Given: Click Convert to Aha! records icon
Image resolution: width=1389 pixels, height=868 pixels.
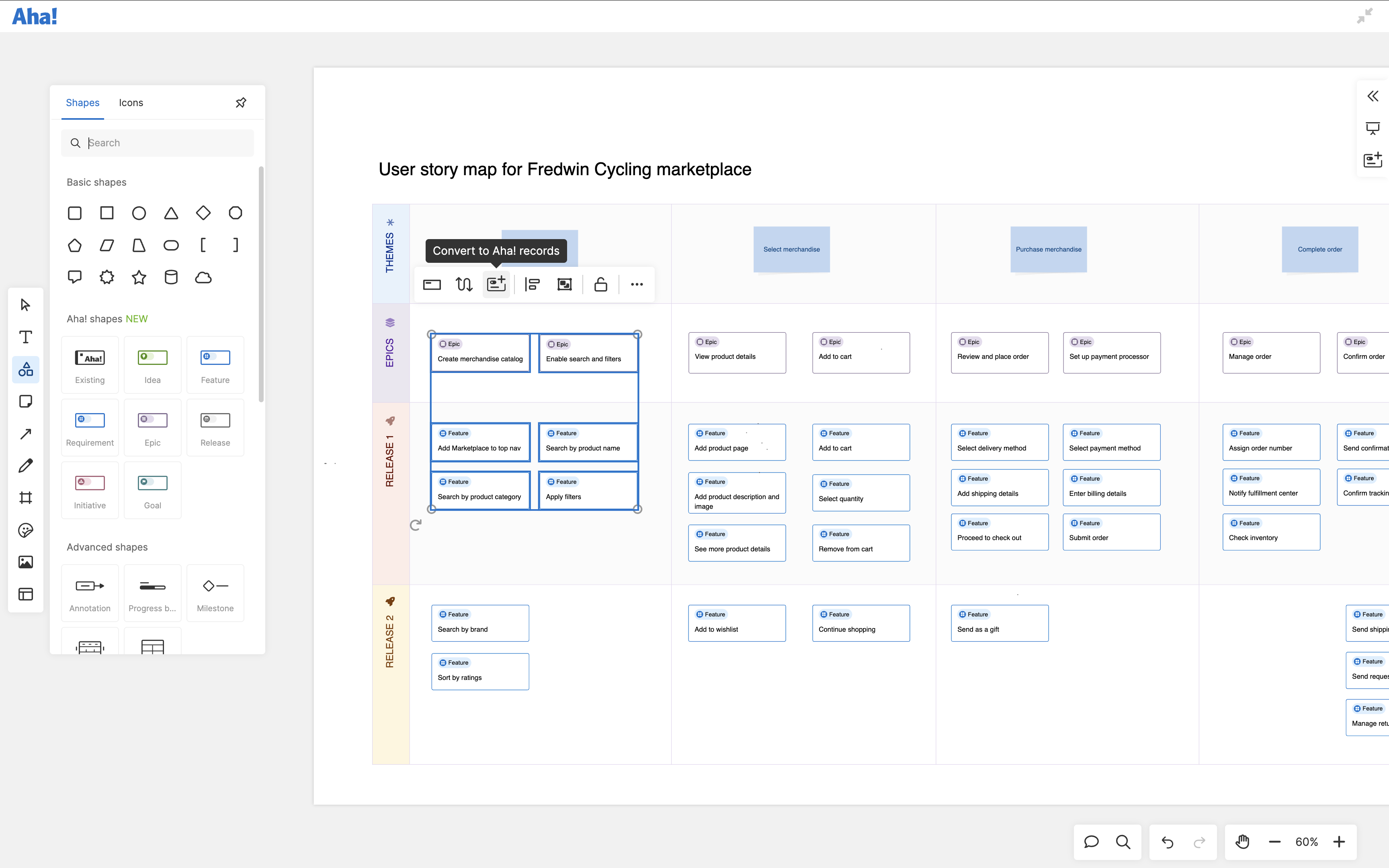Looking at the screenshot, I should (x=496, y=284).
